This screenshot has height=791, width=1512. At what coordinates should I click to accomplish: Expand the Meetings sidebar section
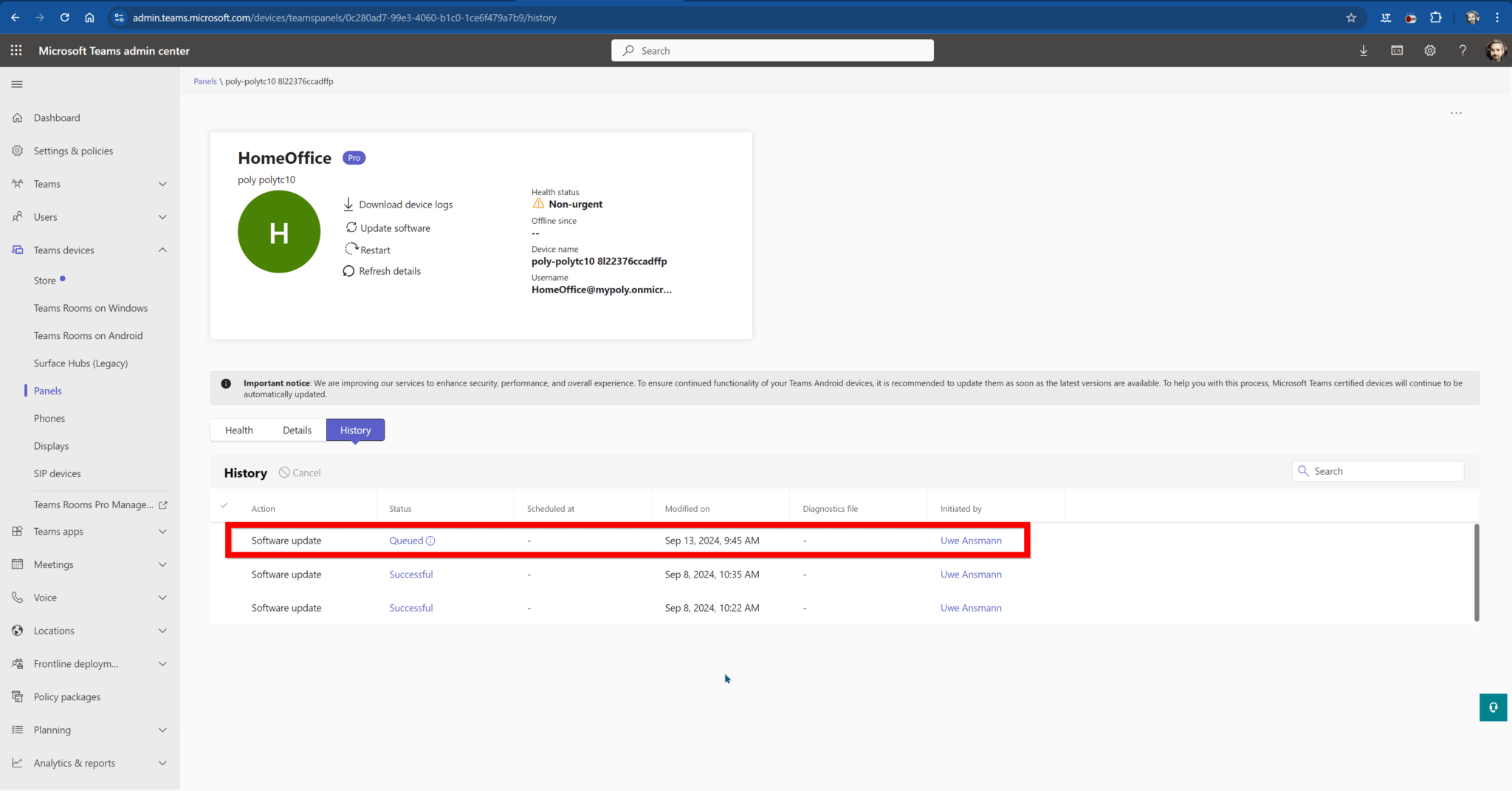pos(162,564)
